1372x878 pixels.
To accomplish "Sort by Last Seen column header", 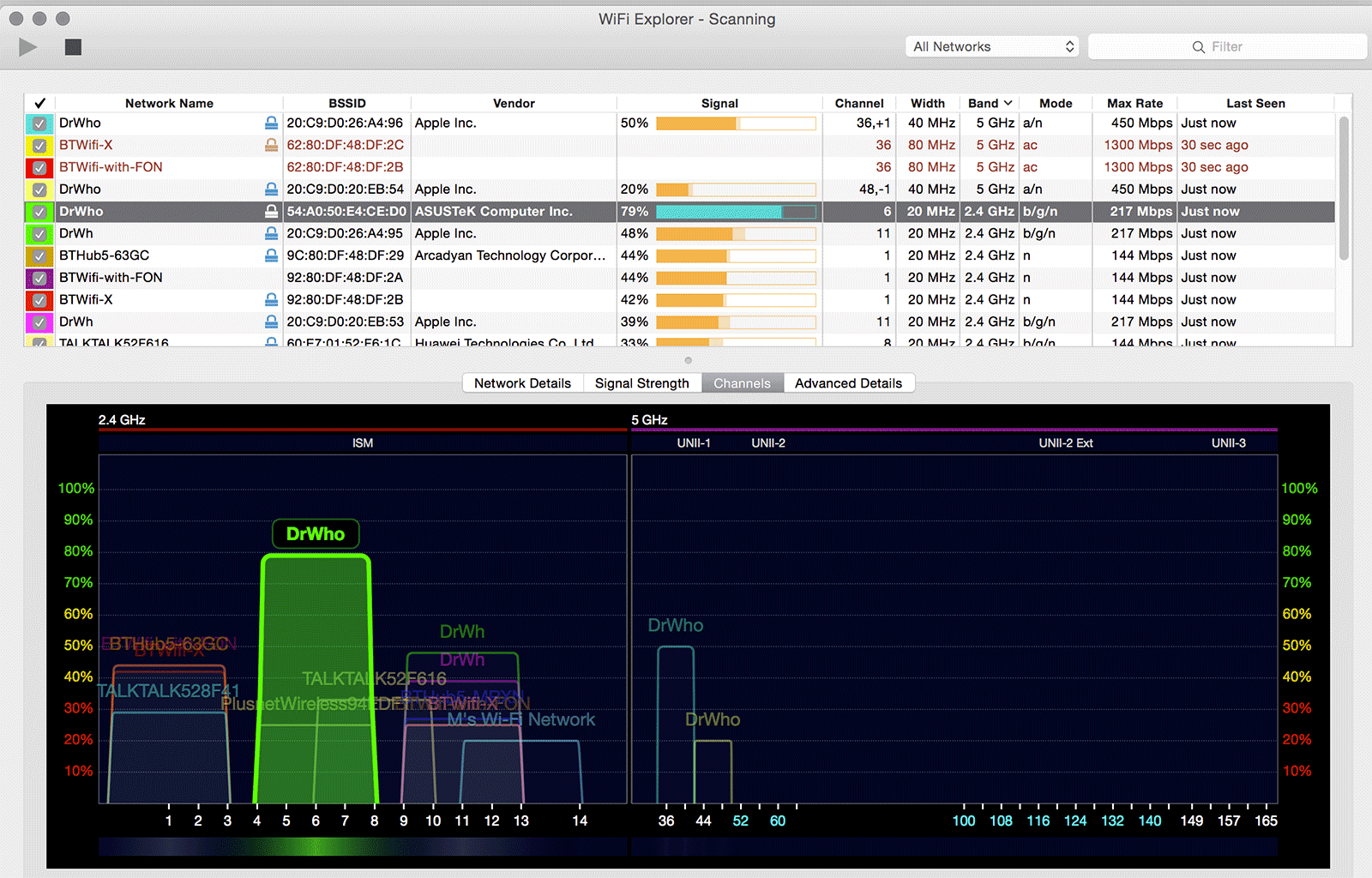I will point(1255,103).
